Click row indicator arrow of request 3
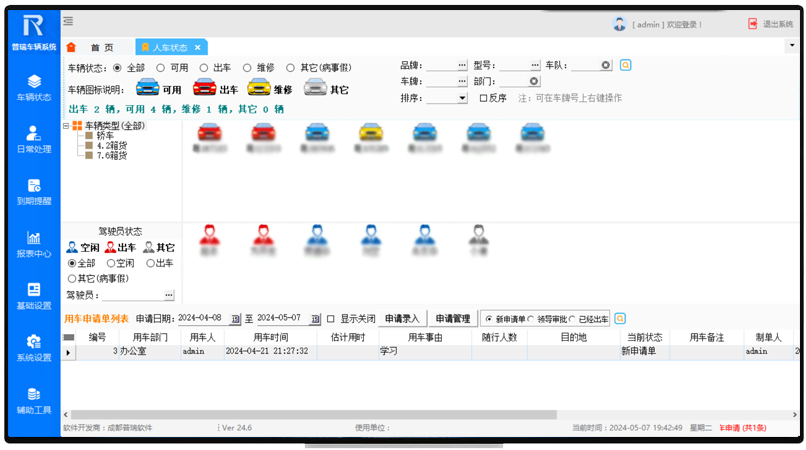This screenshot has height=450, width=806. click(x=68, y=352)
